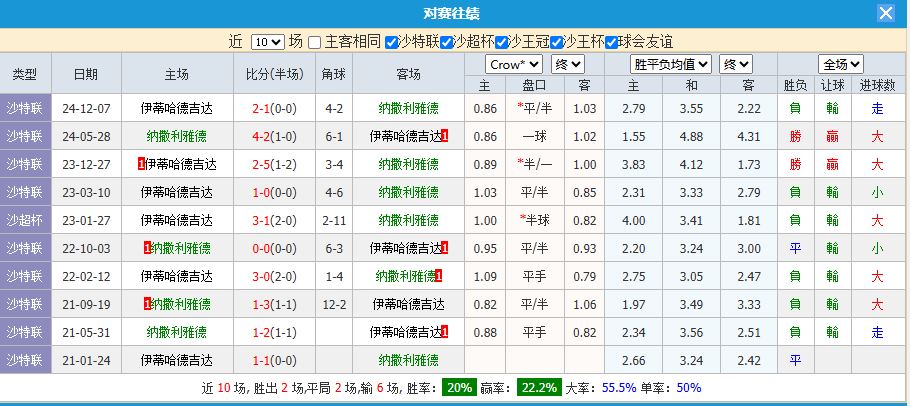The width and height of the screenshot is (910, 406).
Task: Open 伊蒂哈德吉达 home team in first row
Action: click(176, 108)
